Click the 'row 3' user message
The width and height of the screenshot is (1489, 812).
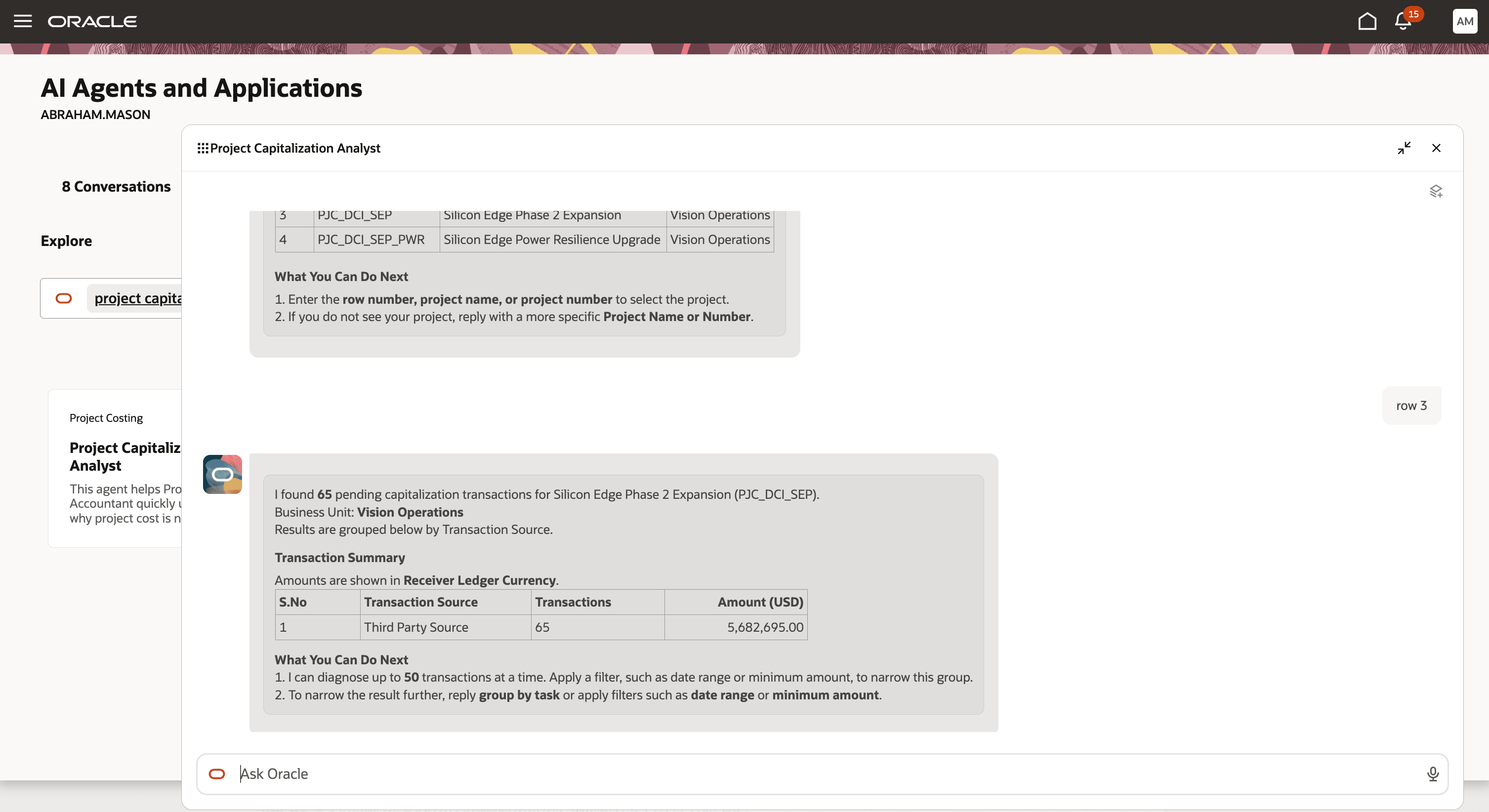(x=1411, y=406)
